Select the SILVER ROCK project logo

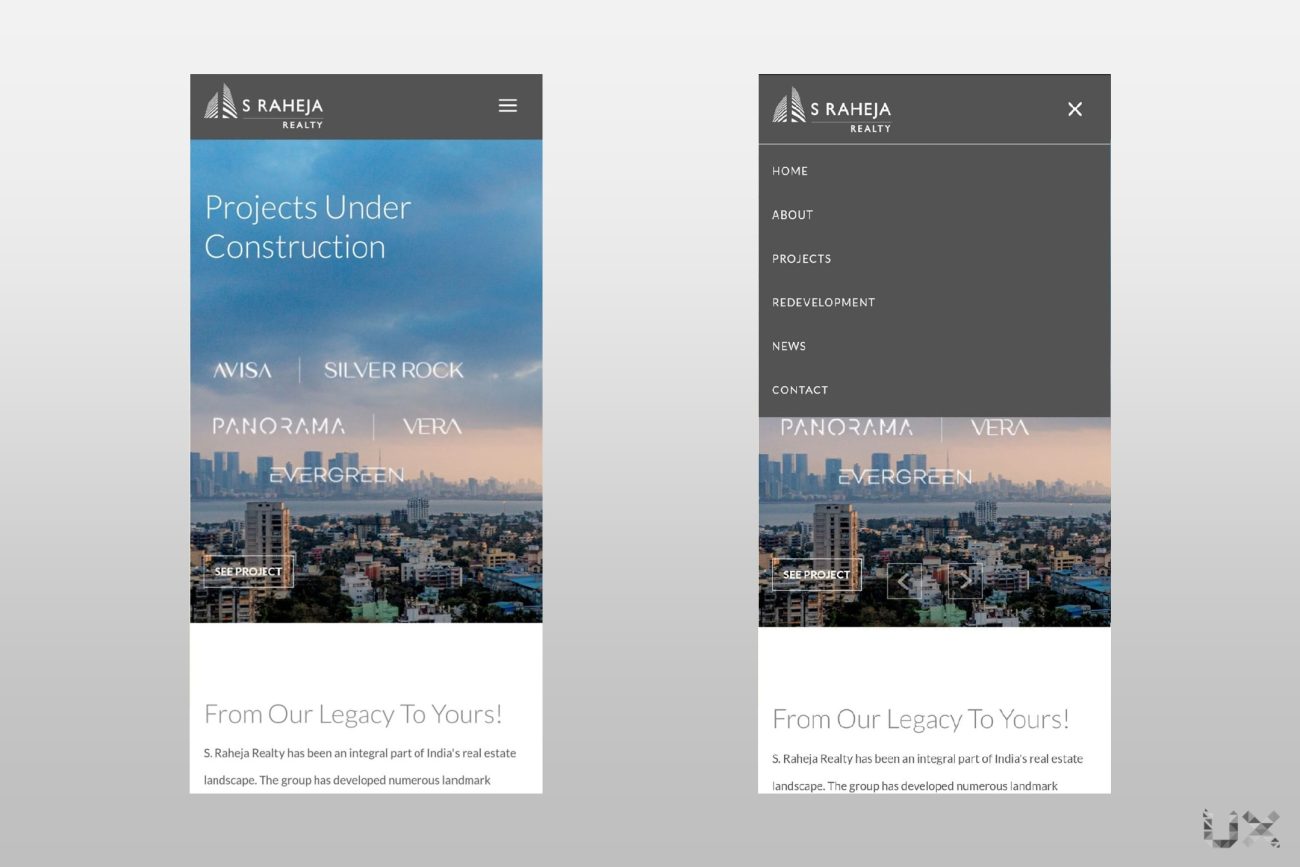[x=394, y=371]
